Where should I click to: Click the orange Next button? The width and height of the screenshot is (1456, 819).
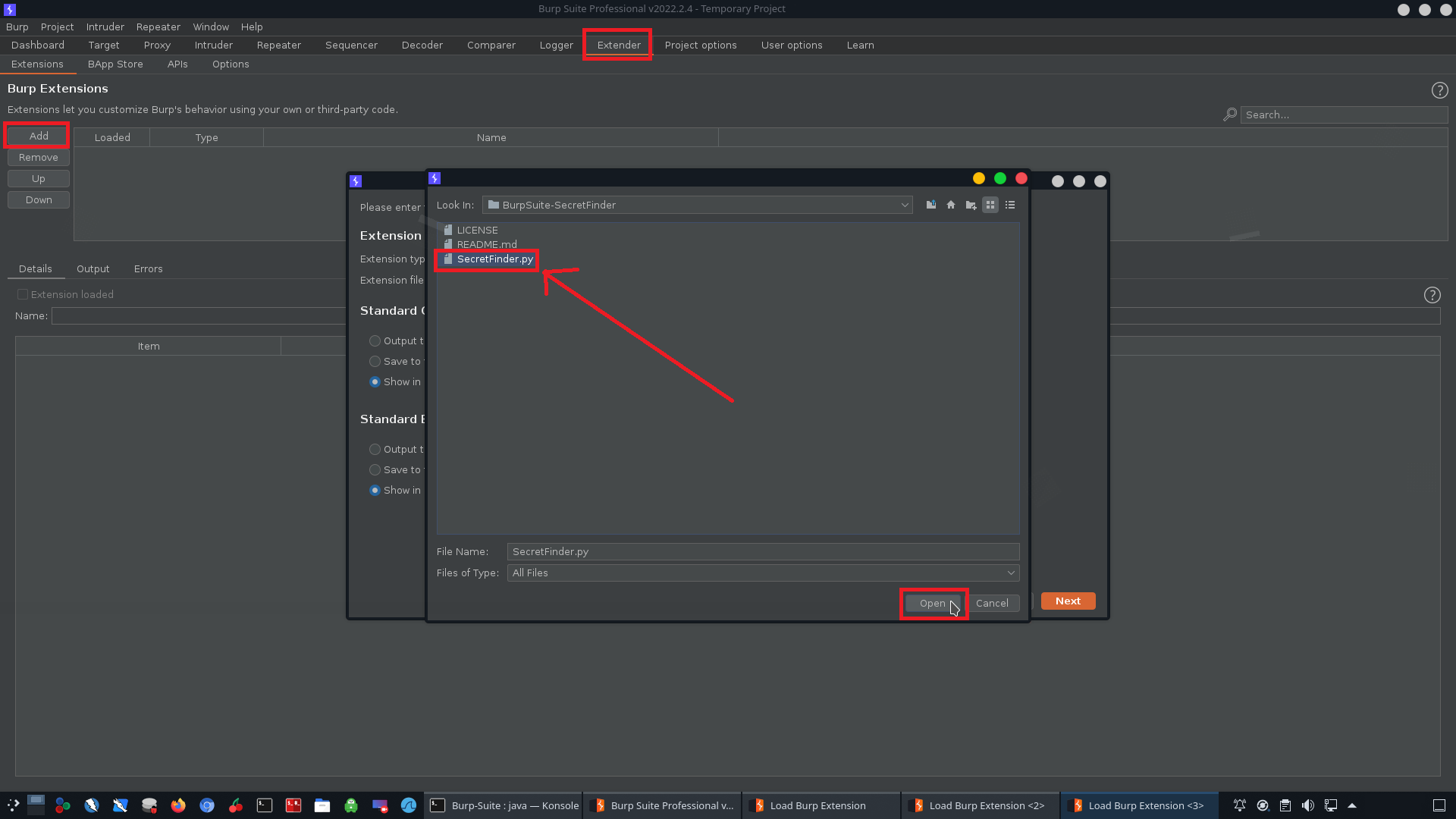[1068, 601]
